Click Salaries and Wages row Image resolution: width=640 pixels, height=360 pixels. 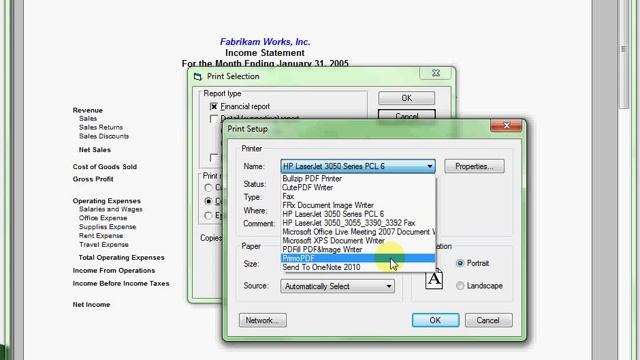111,209
